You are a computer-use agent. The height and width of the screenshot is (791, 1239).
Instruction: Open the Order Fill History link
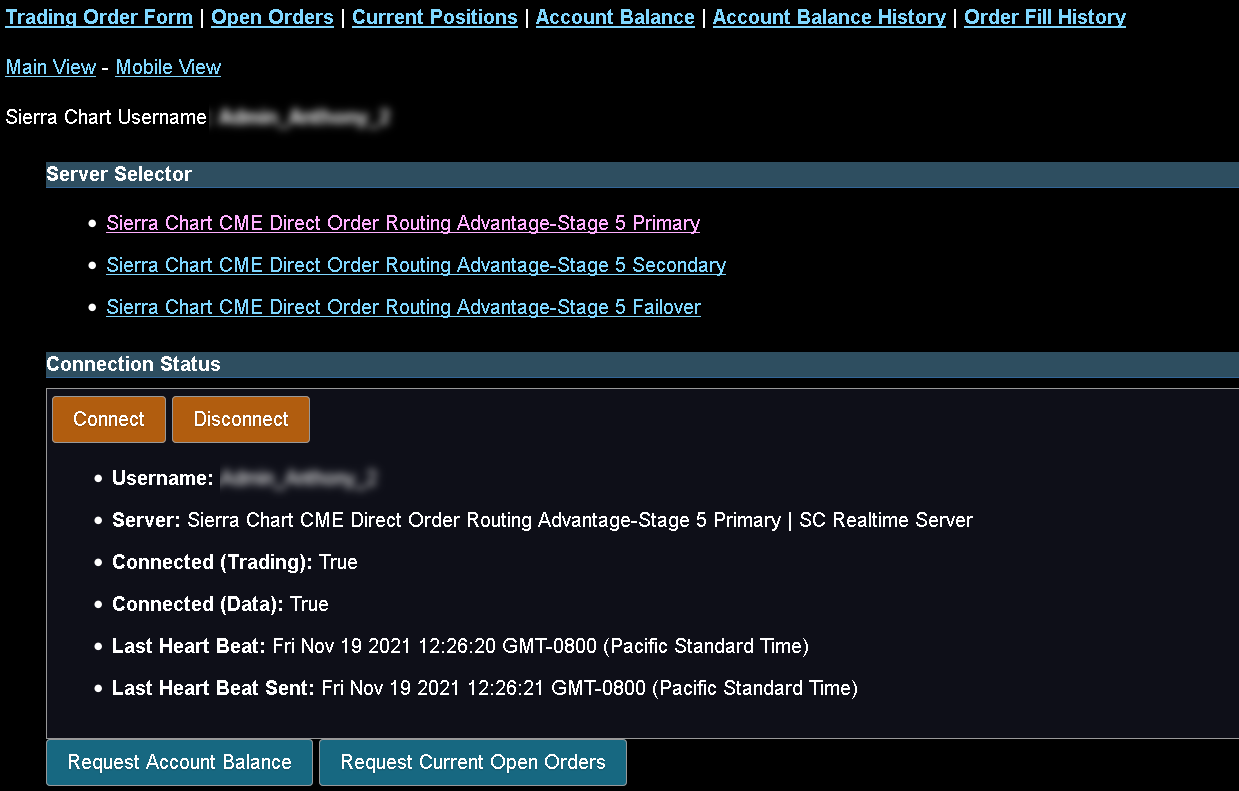1045,17
